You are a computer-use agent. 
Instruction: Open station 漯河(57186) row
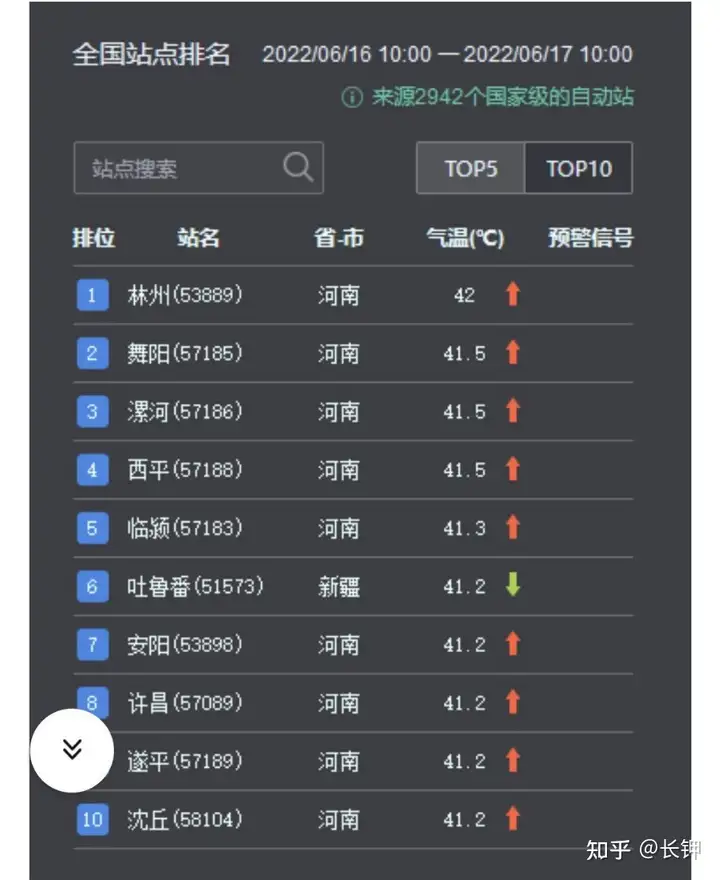point(353,412)
